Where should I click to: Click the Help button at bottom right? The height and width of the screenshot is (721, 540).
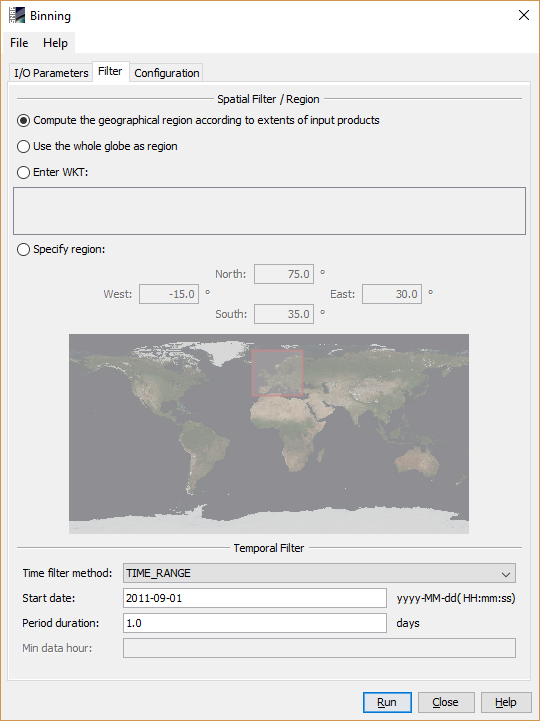click(x=506, y=702)
